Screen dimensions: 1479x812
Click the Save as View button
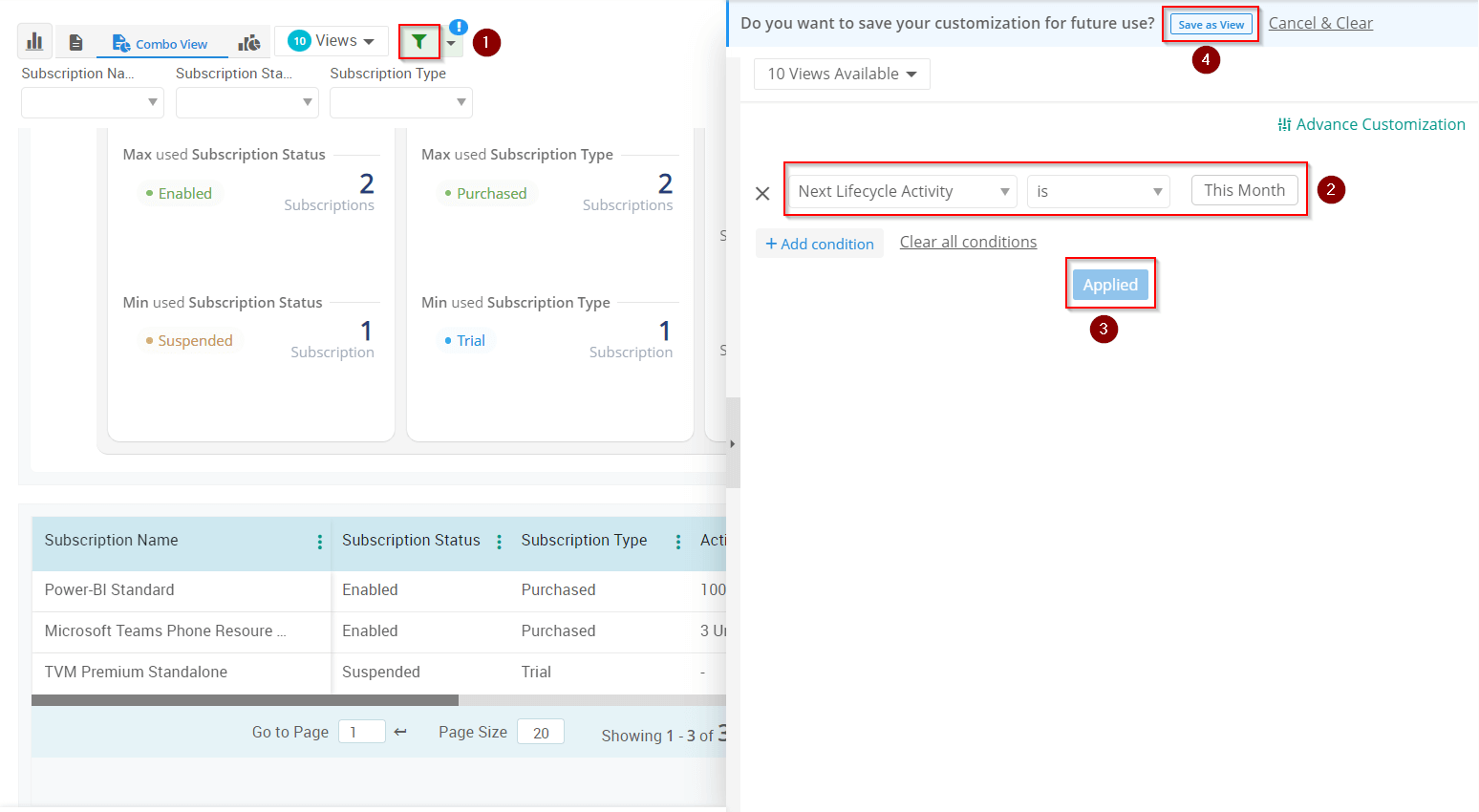point(1211,25)
